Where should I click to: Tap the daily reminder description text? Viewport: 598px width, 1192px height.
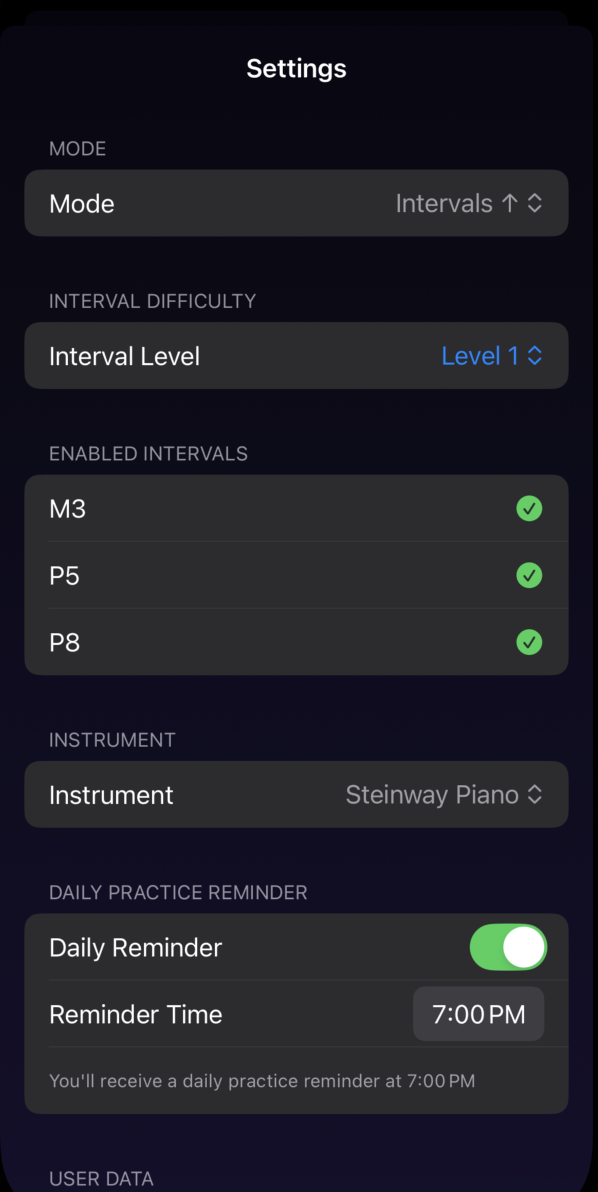point(262,1080)
